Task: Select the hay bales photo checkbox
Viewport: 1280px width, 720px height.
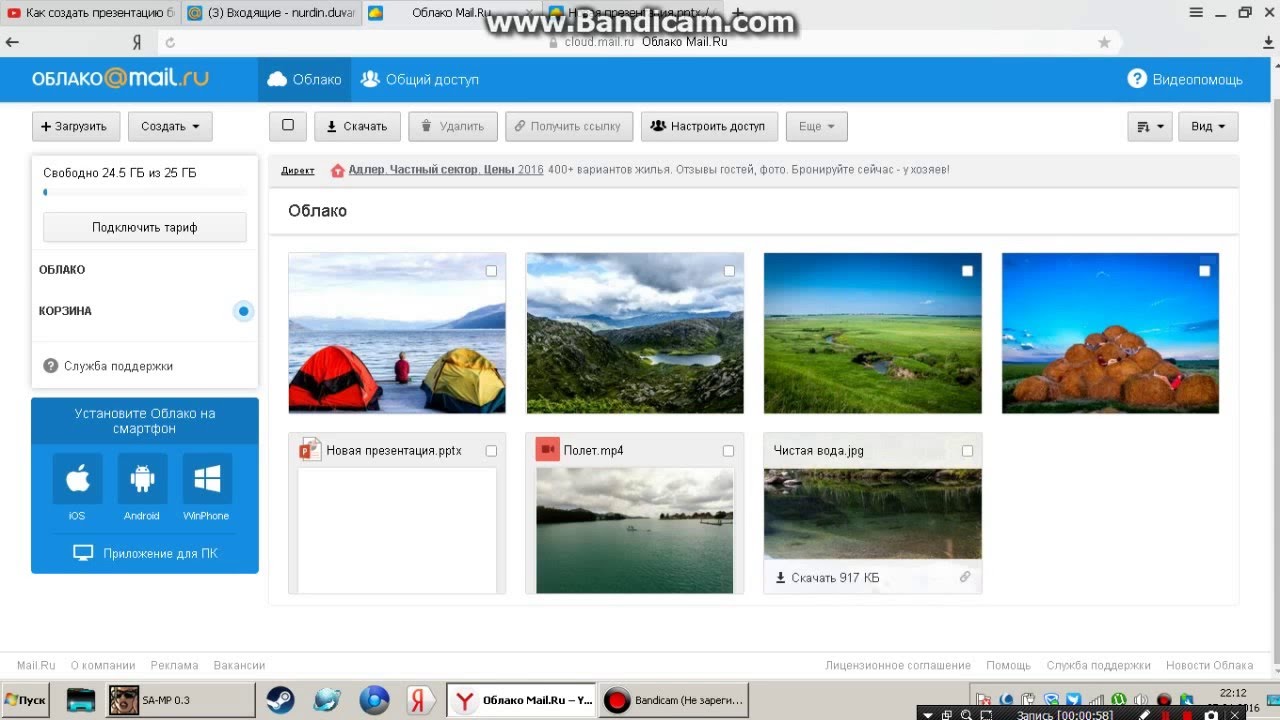Action: [1205, 271]
